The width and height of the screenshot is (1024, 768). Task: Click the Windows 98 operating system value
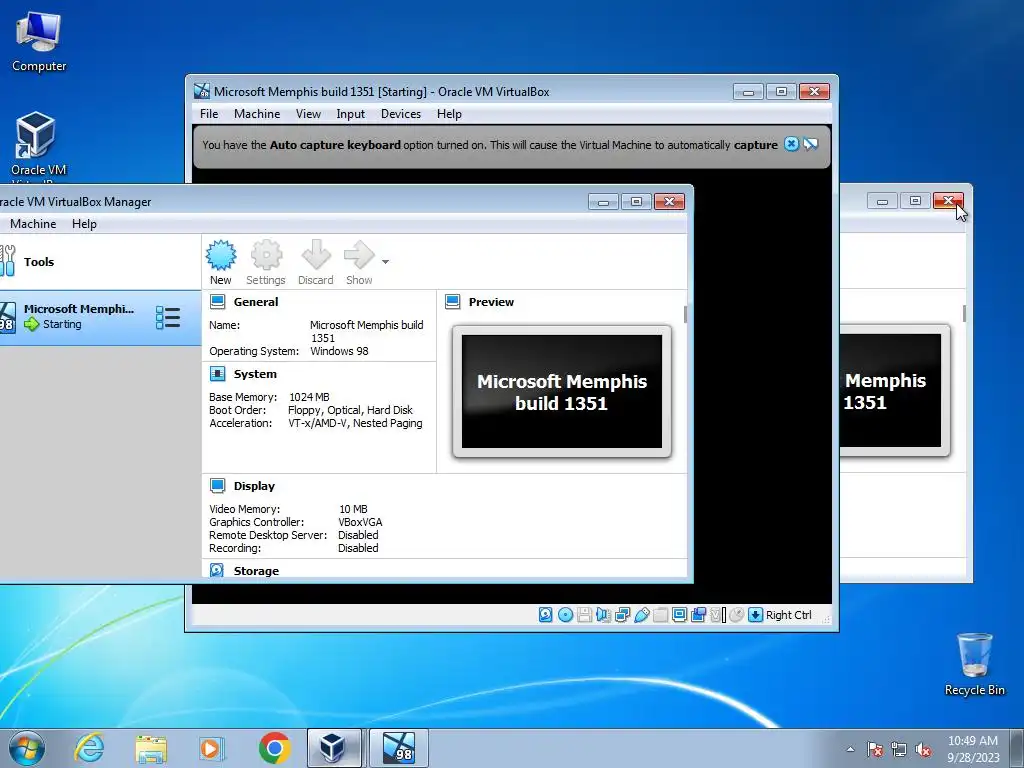[x=339, y=351]
